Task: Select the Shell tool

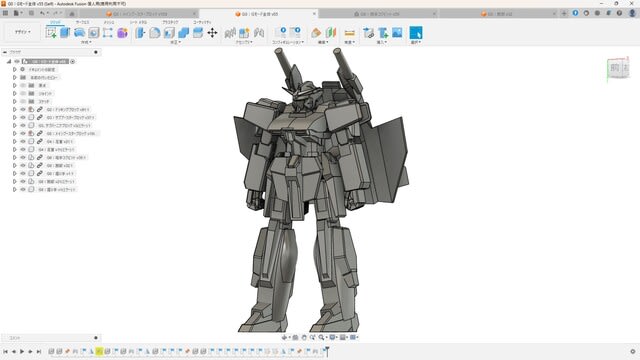Action: 169,33
